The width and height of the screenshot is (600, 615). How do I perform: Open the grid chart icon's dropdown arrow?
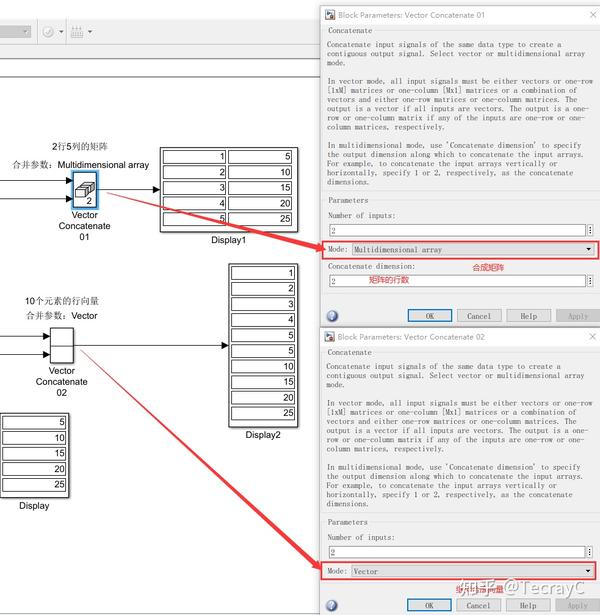click(90, 32)
